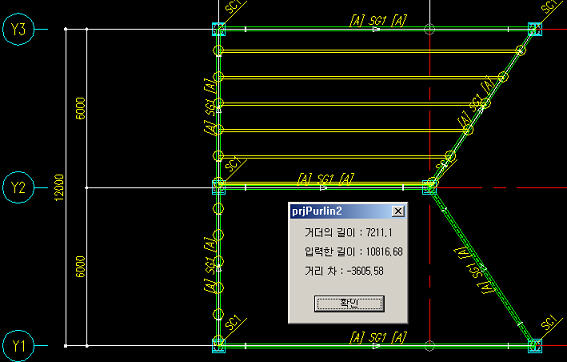Screen dimensions: 567x362
Task: Select the cyan column node at right end of Y3 beam
Action: 535,29
